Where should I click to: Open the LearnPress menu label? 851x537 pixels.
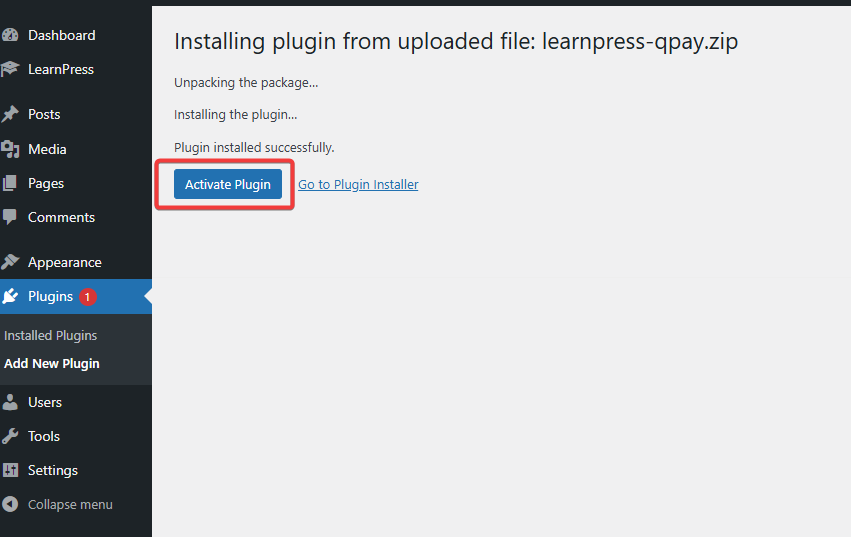coord(61,70)
